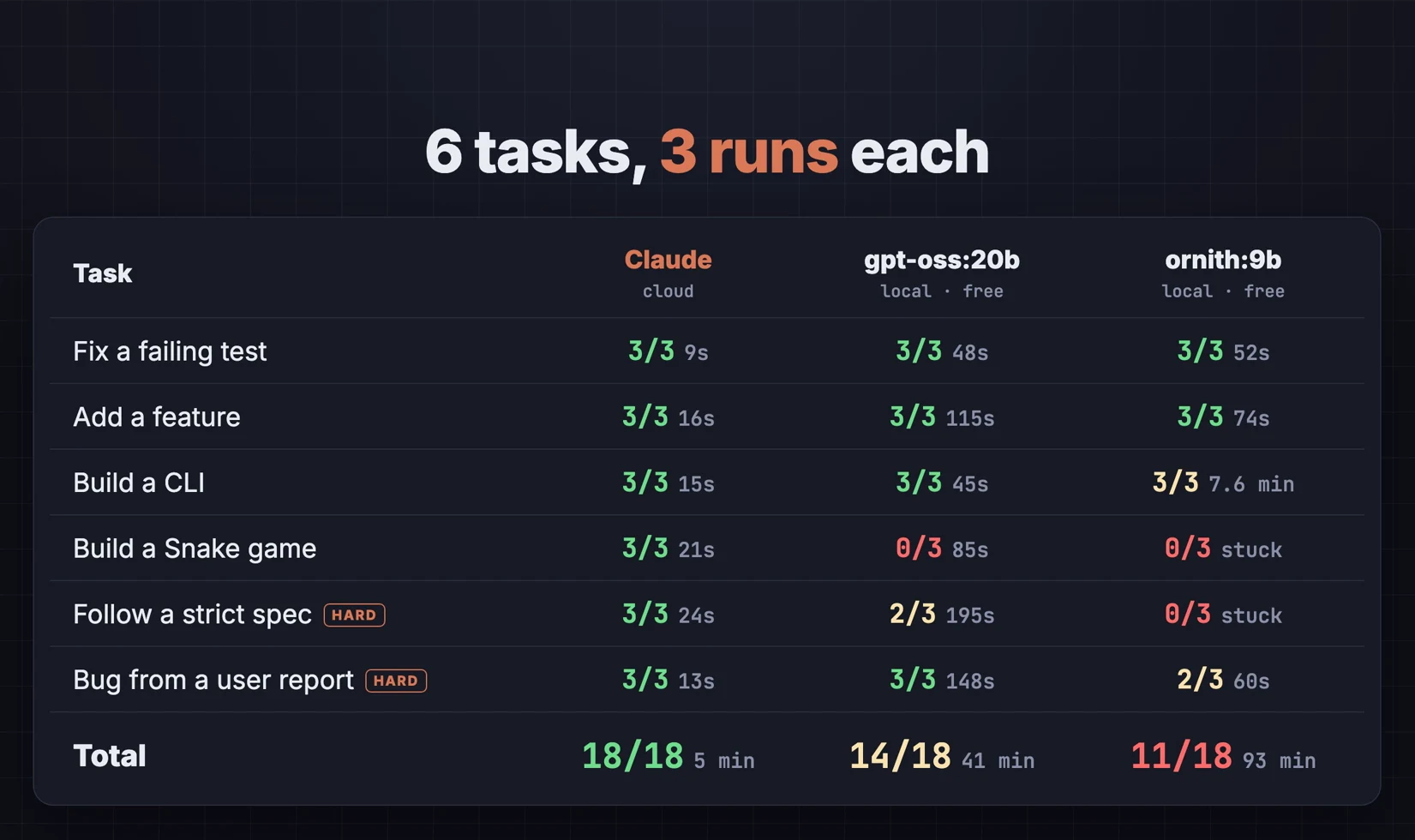The image size is (1415, 840).
Task: Select the 'Build a CLI' row label
Action: [139, 483]
